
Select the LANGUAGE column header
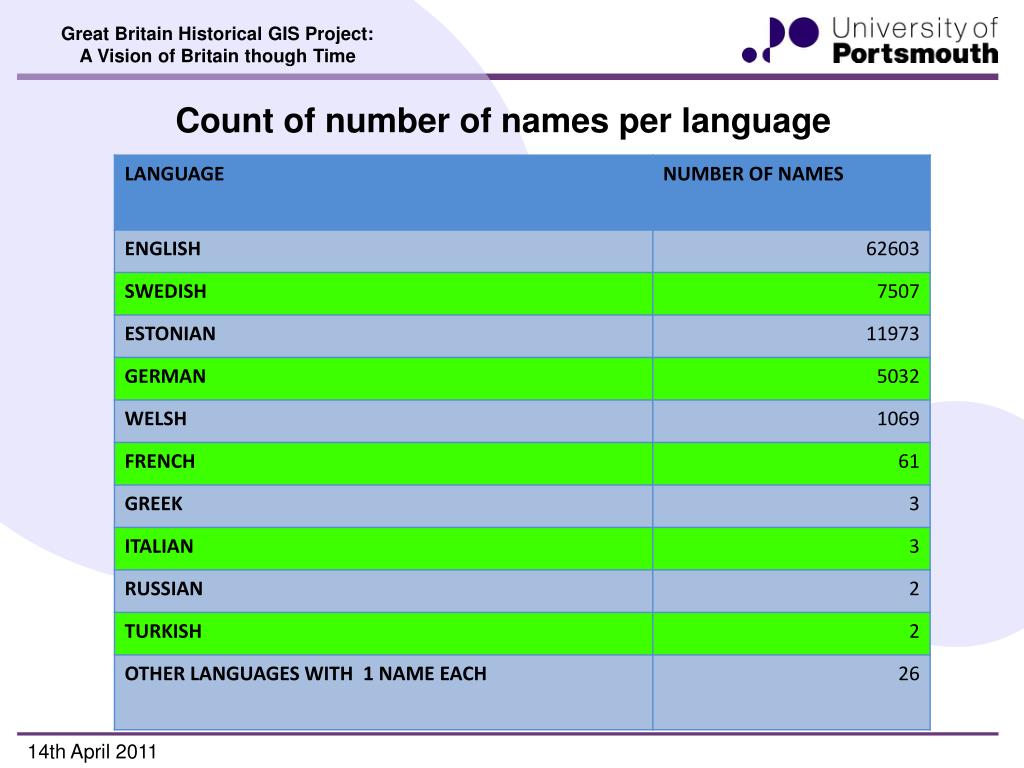174,174
